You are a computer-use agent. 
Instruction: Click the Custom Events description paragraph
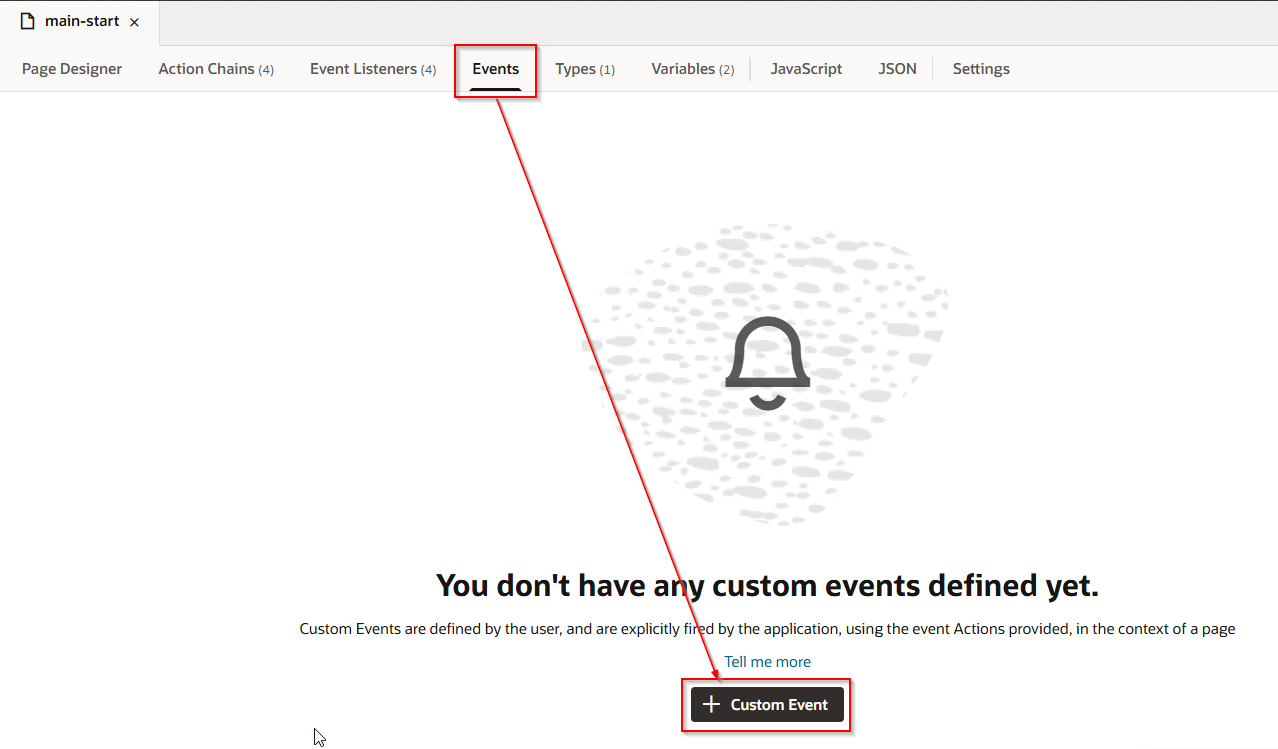(x=767, y=629)
